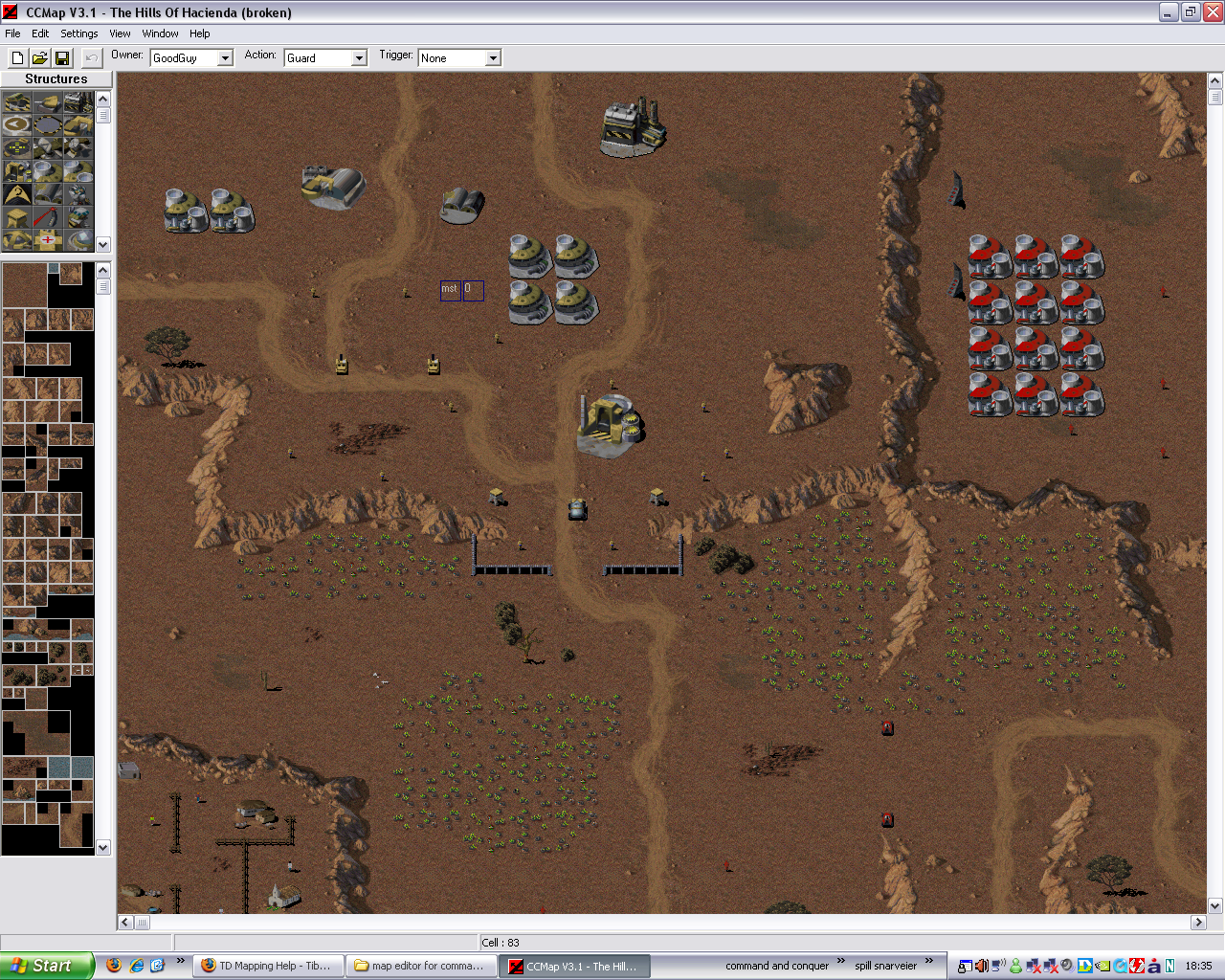Image resolution: width=1225 pixels, height=980 pixels.
Task: Select the dome building in palette bottom row
Action: tap(78, 240)
